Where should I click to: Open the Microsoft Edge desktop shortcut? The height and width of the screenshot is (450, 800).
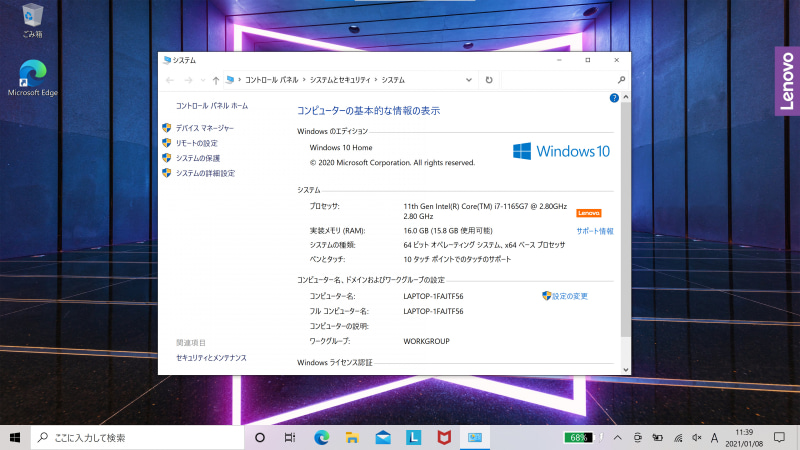pos(33,78)
